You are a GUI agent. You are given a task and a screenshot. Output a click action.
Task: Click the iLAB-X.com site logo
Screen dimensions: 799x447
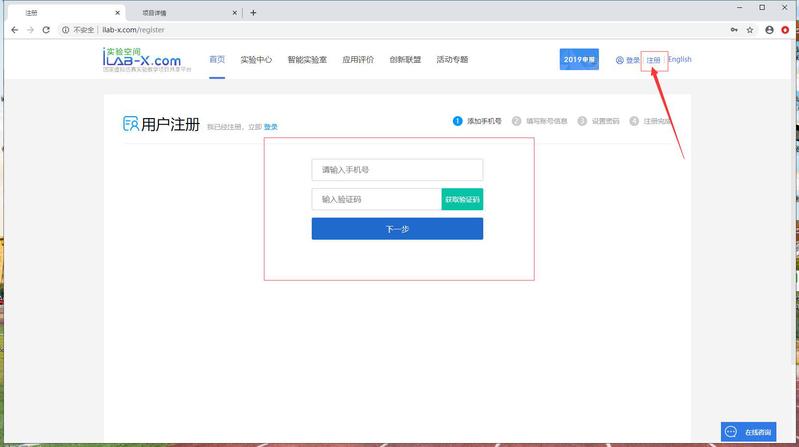[140, 60]
